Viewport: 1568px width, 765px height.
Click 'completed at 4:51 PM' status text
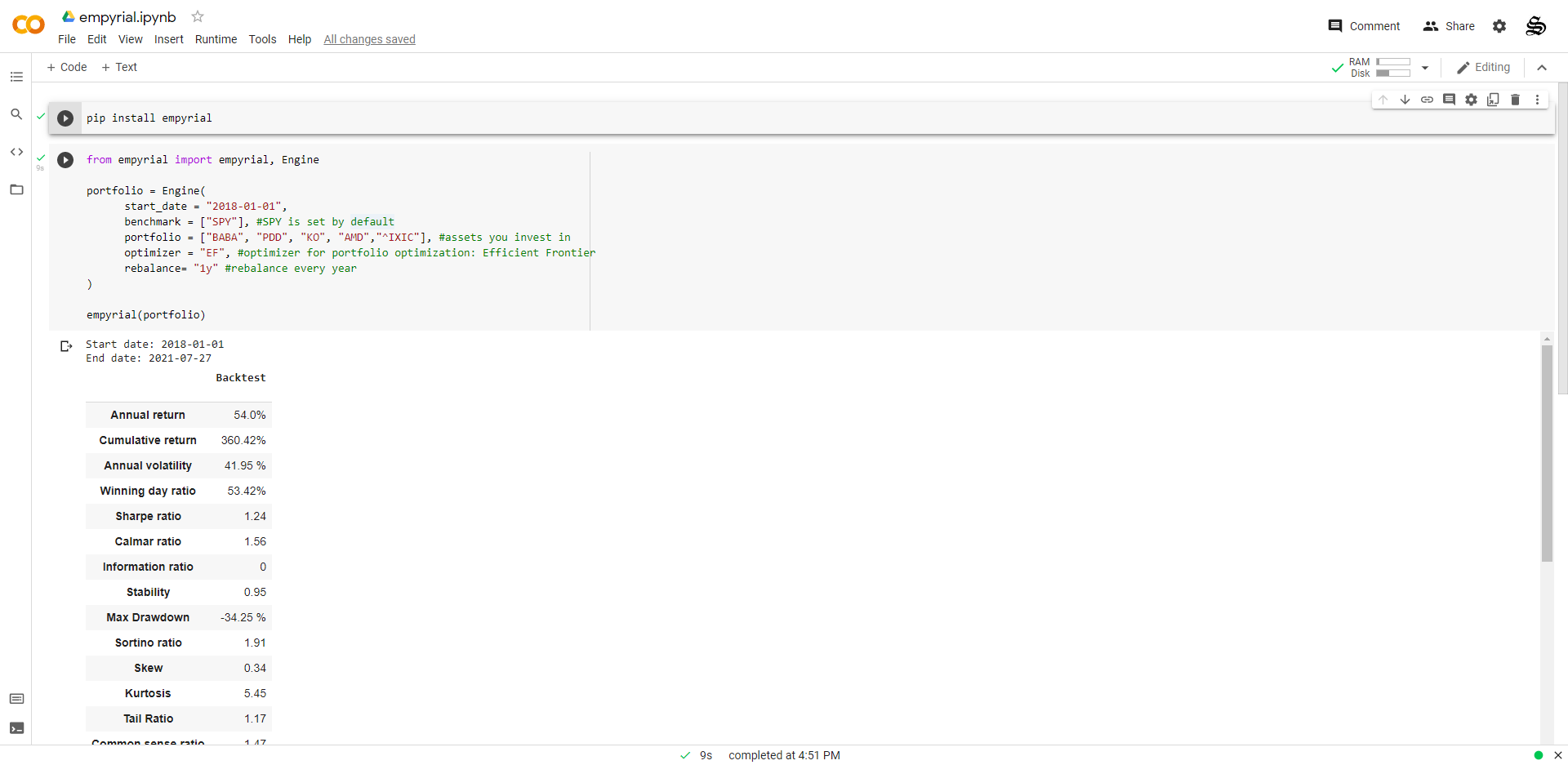coord(784,755)
